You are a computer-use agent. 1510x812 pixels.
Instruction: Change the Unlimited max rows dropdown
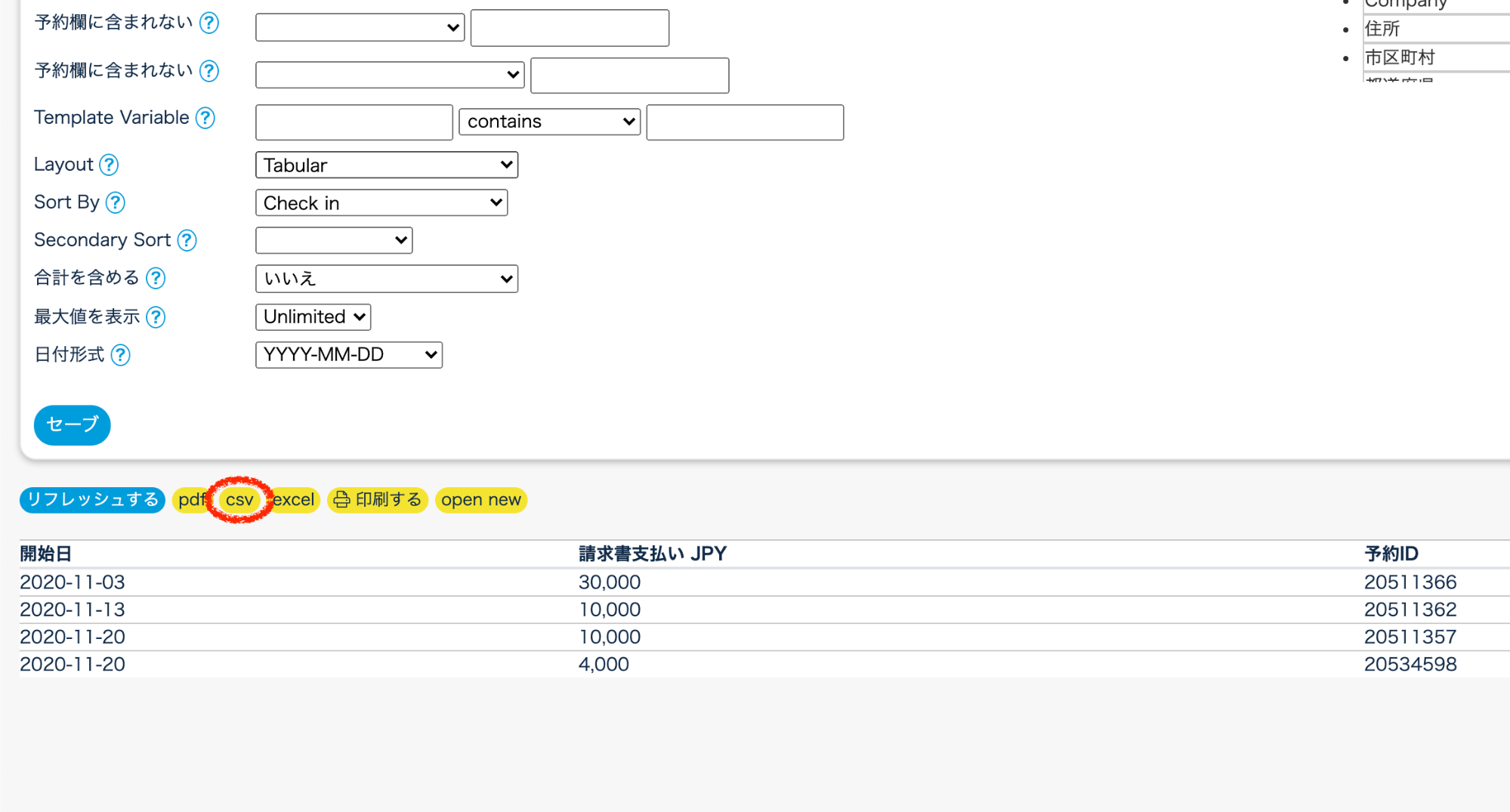click(x=313, y=317)
